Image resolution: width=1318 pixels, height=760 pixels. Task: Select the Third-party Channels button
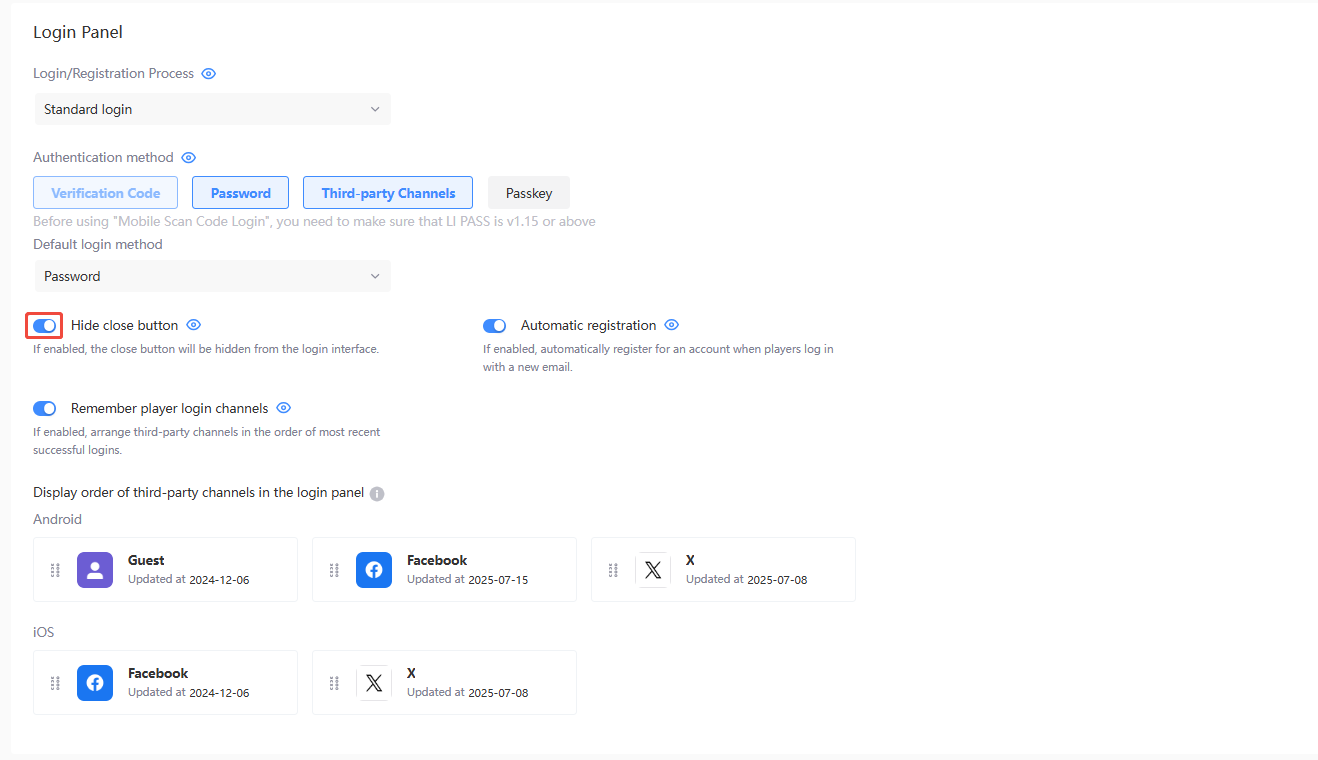coord(388,192)
